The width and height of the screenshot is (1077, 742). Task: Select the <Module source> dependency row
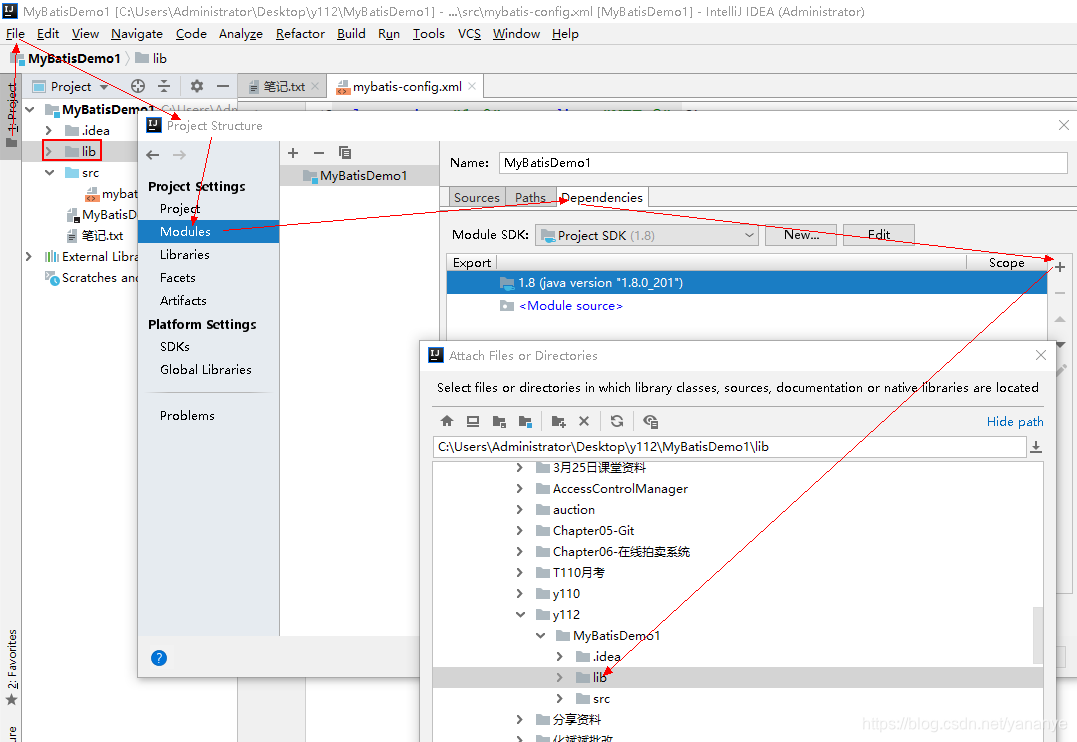click(x=747, y=306)
